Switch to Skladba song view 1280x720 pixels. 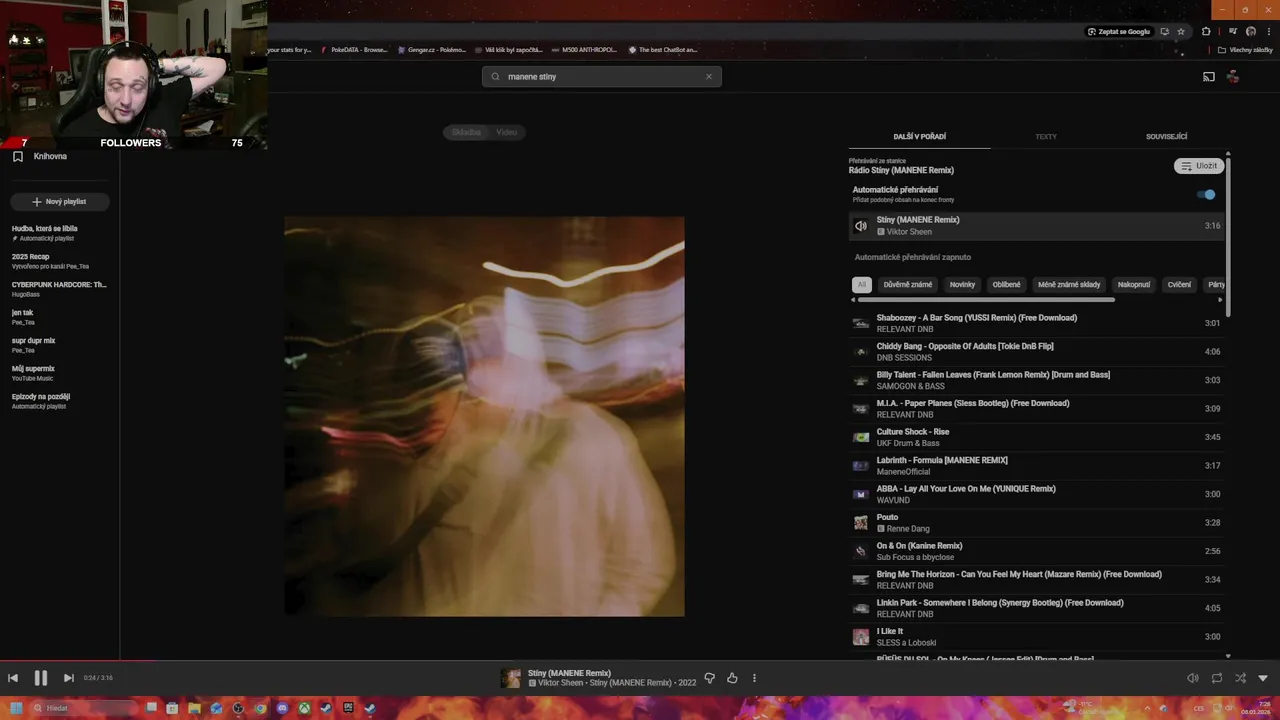pos(466,132)
